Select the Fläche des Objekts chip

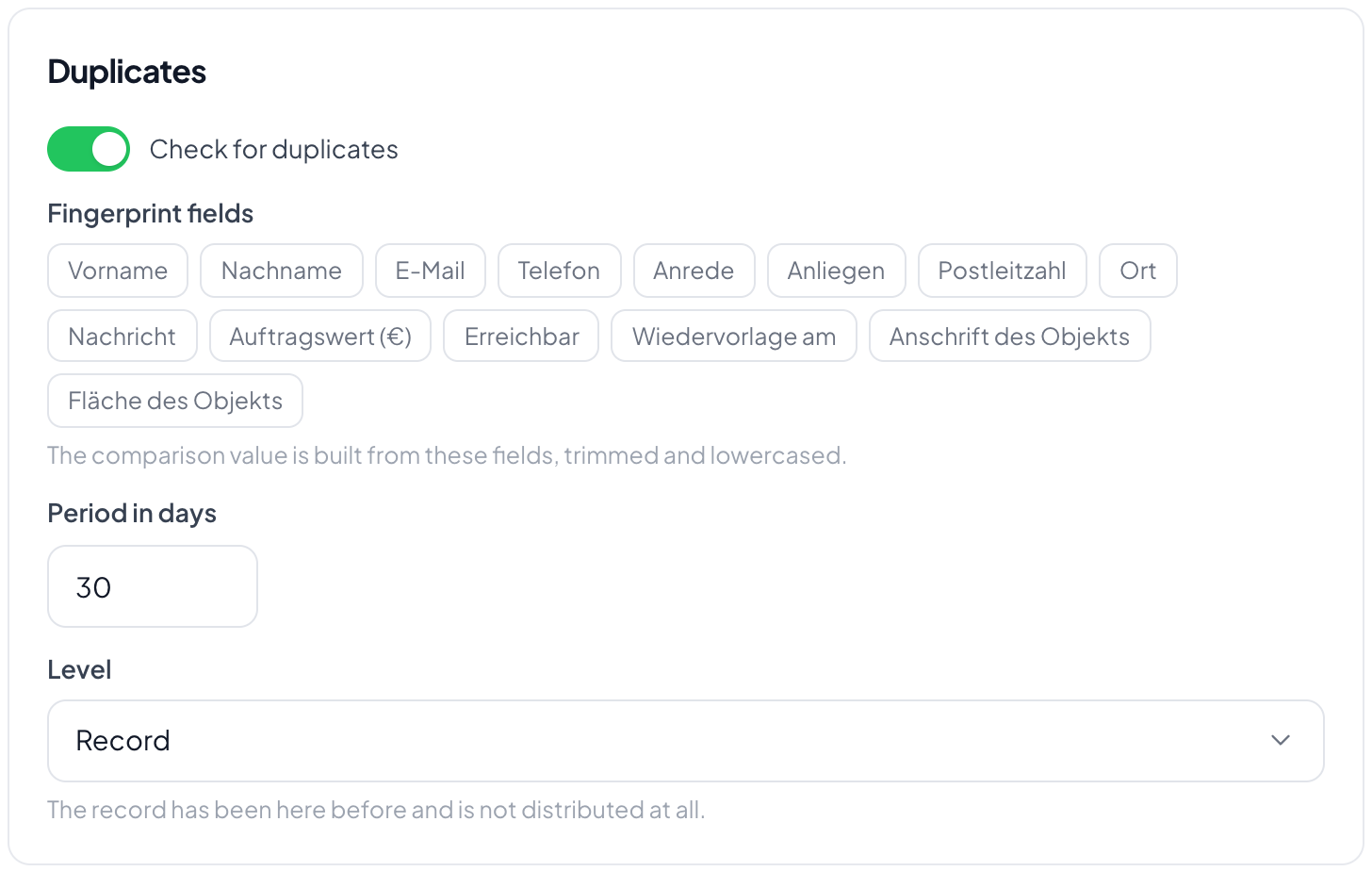175,401
